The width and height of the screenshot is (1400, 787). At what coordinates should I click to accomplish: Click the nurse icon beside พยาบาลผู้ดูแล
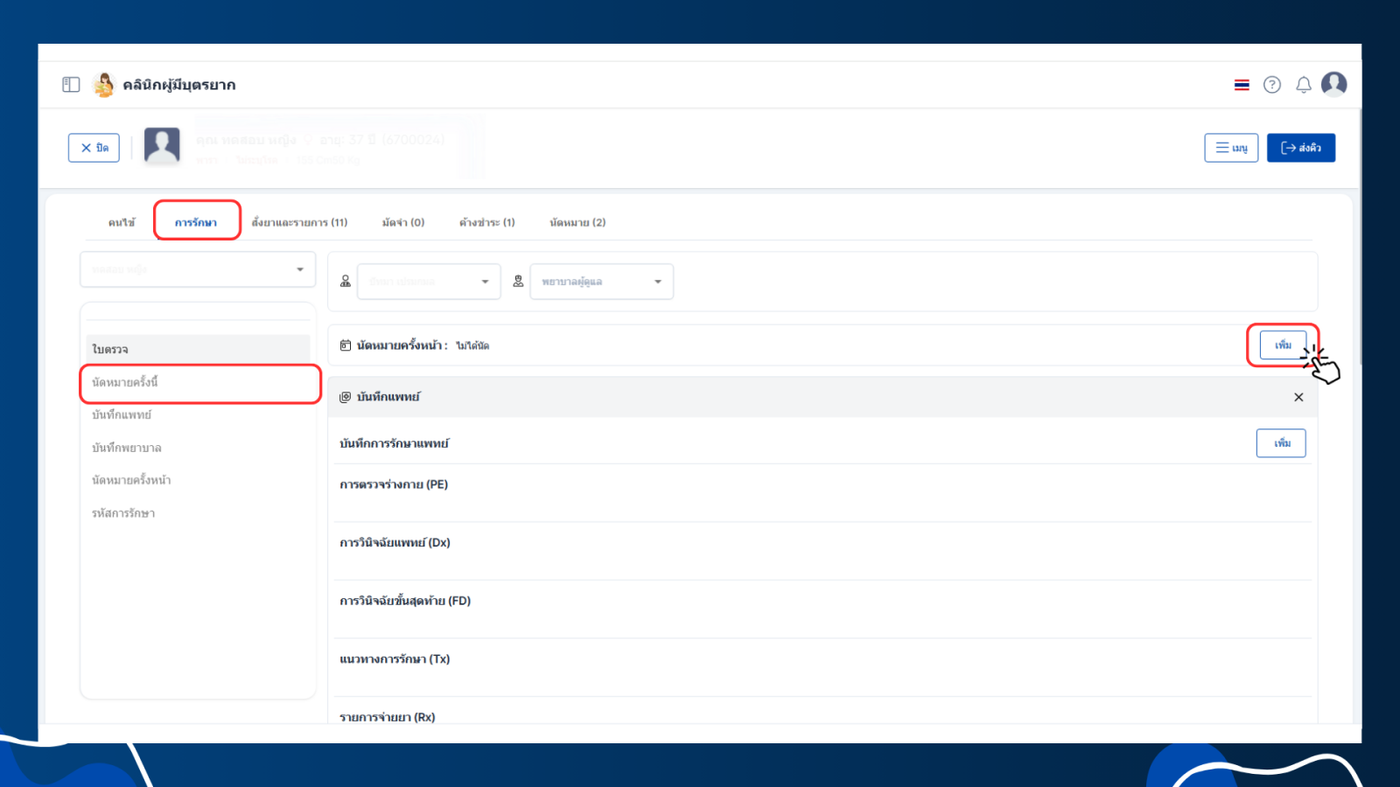coord(518,282)
